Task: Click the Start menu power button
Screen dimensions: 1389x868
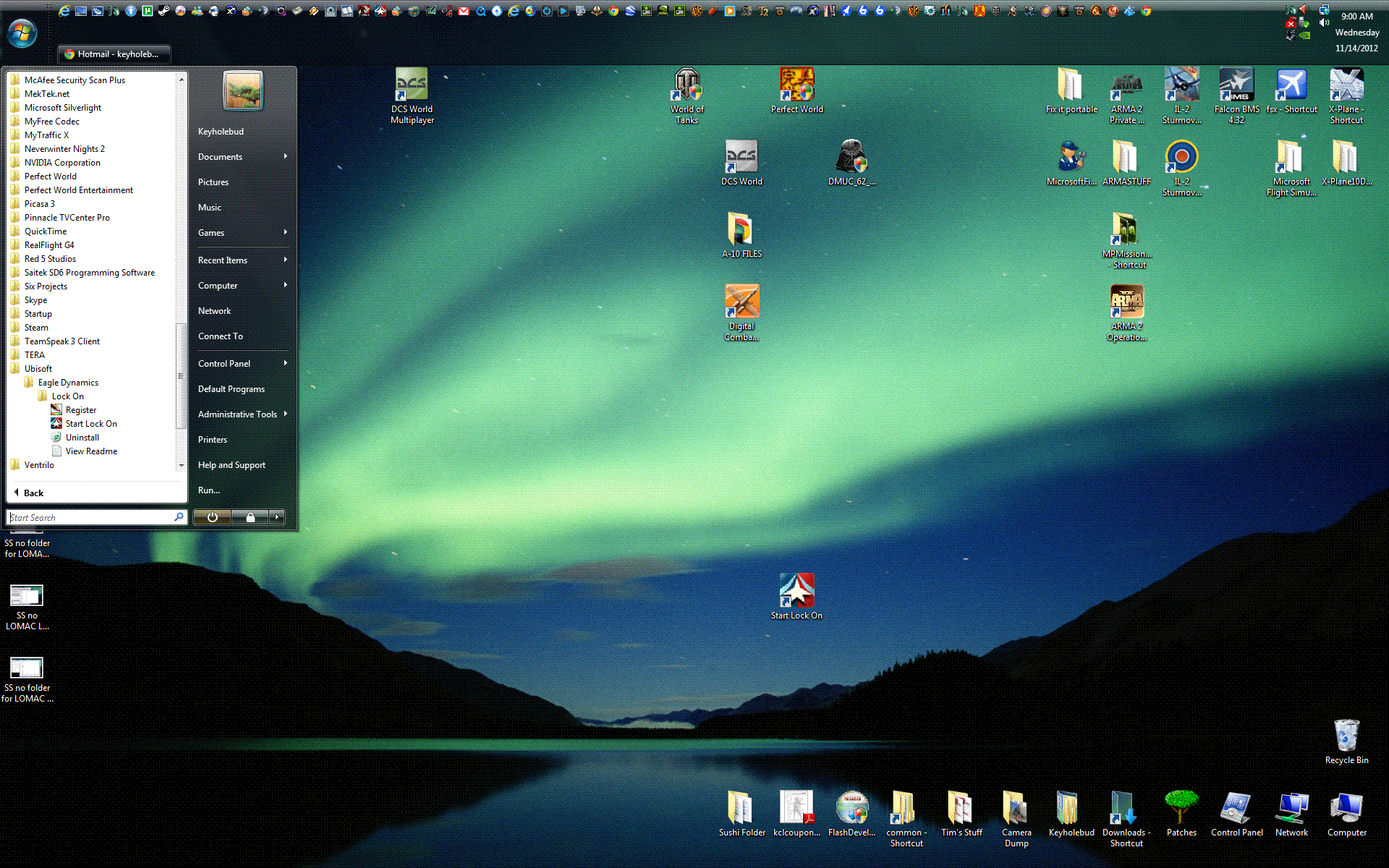Action: pos(212,517)
